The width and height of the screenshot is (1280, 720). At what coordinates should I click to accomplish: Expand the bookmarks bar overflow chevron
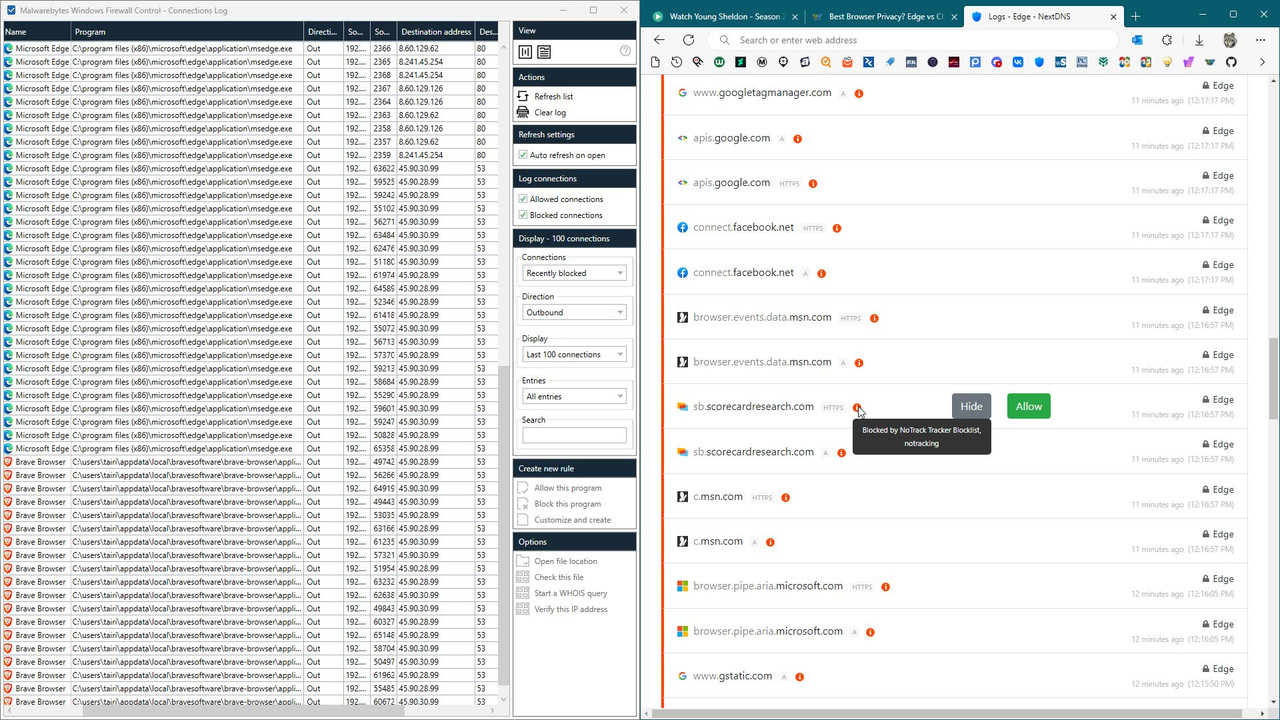point(1262,62)
